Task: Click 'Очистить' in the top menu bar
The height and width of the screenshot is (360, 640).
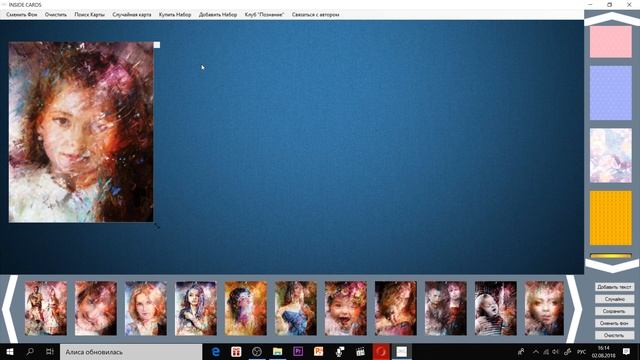Action: point(56,14)
